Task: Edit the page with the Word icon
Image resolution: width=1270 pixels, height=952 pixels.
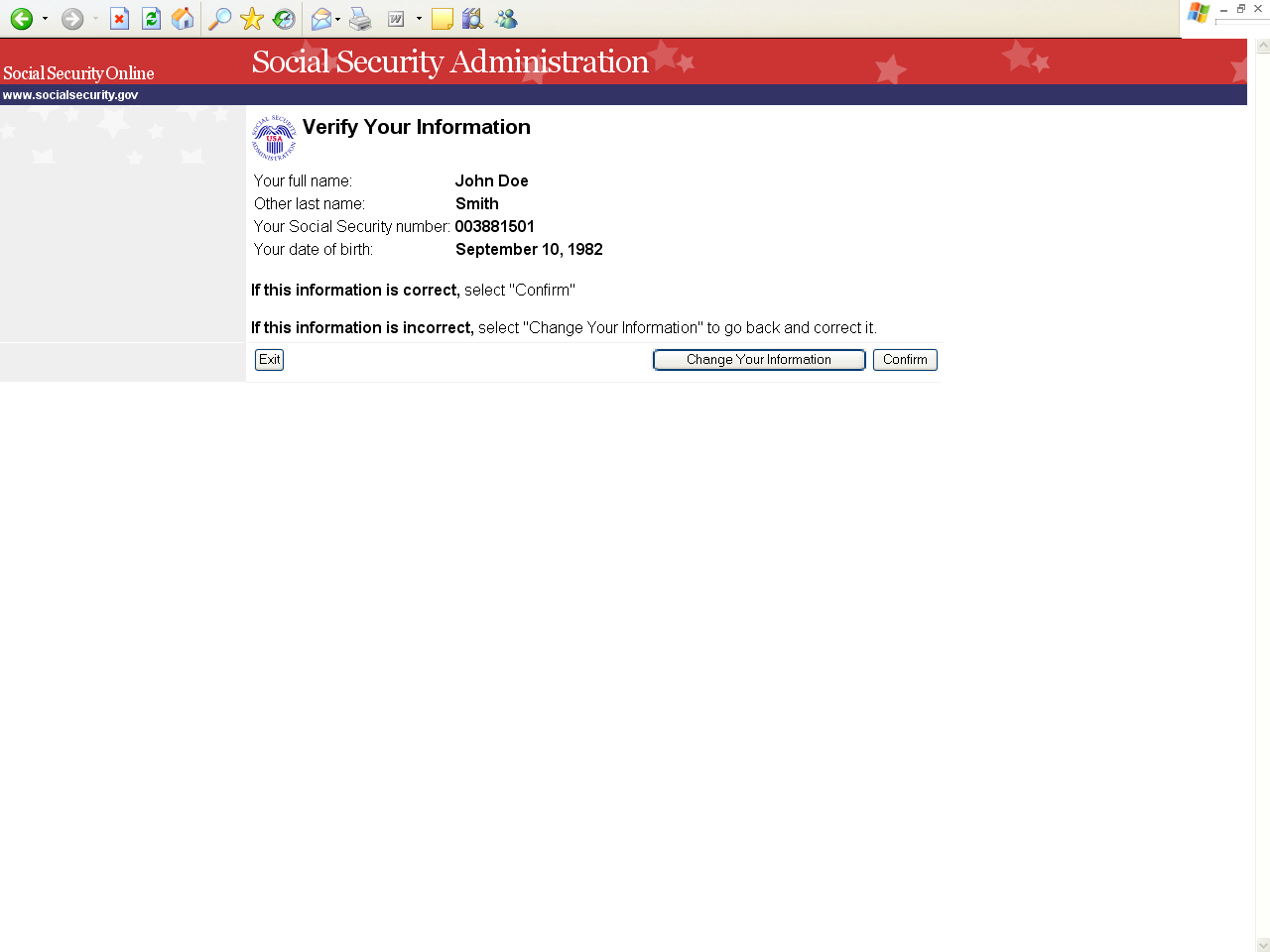Action: click(x=396, y=19)
